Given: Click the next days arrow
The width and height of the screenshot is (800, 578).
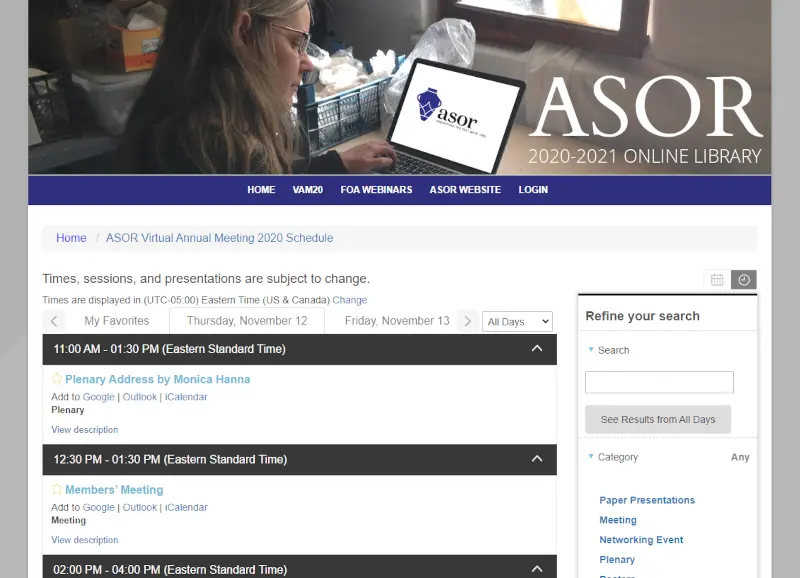Looking at the screenshot, I should click(467, 321).
